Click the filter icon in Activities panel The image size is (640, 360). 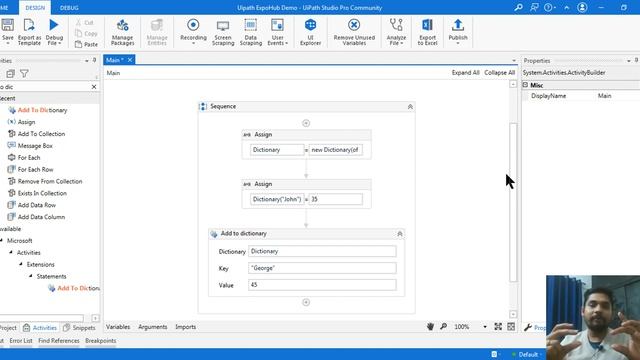(24, 73)
